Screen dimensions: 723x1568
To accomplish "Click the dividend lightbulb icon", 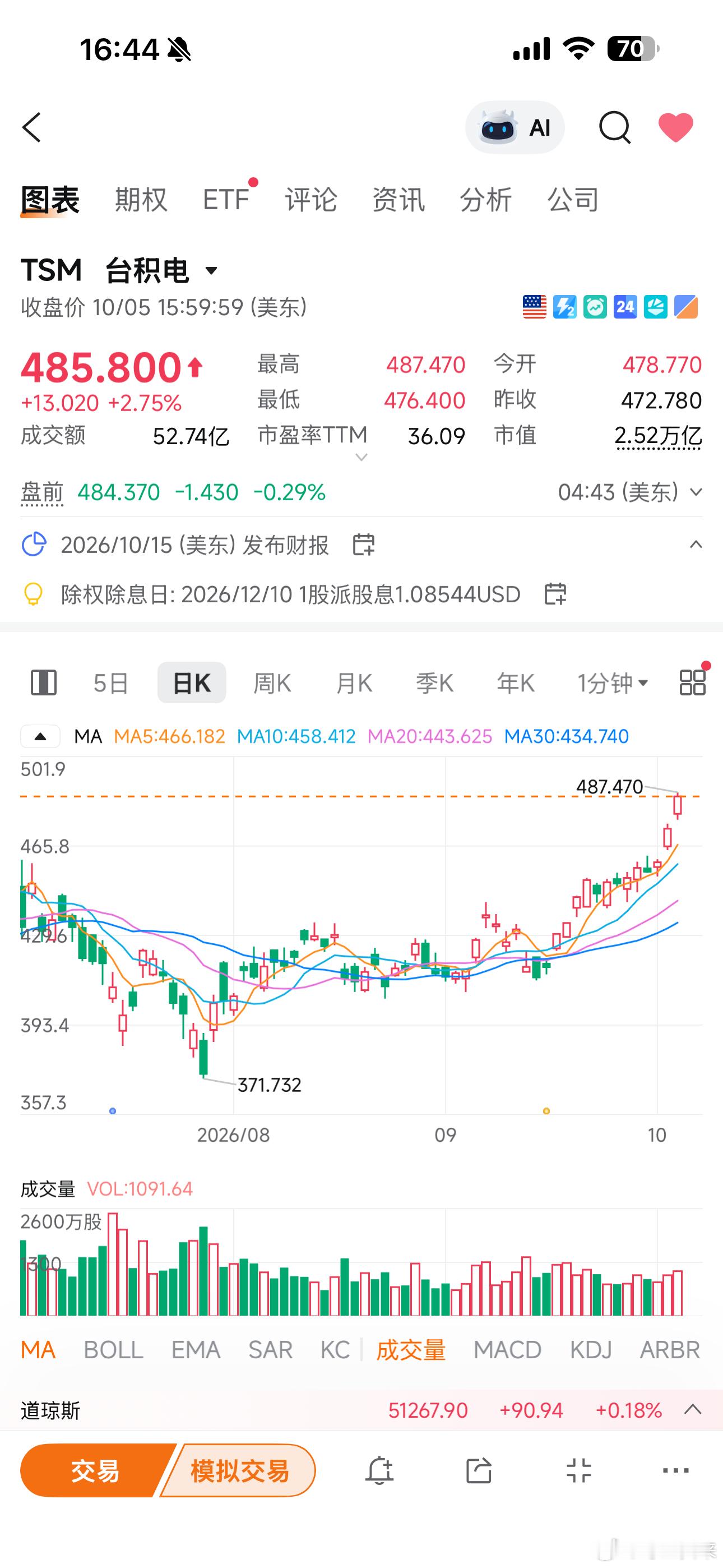I will (33, 593).
